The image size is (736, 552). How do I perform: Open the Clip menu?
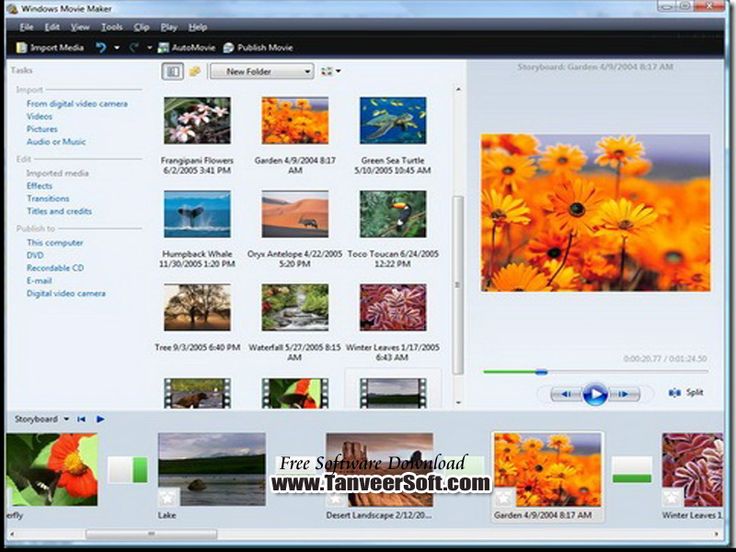pos(141,27)
